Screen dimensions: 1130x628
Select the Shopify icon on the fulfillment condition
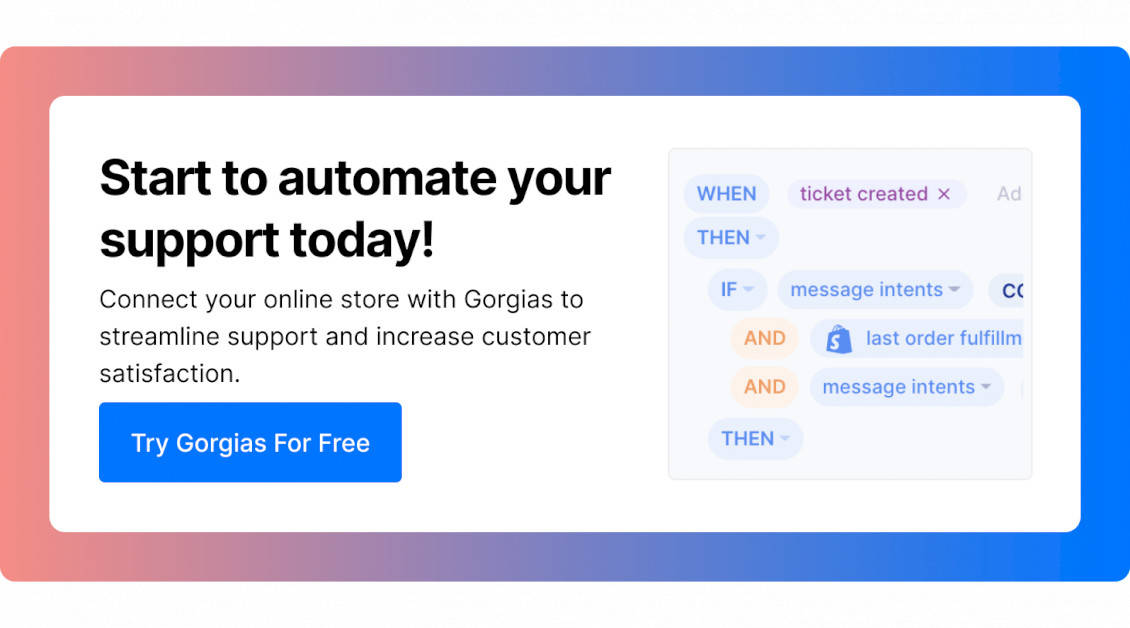(x=840, y=338)
